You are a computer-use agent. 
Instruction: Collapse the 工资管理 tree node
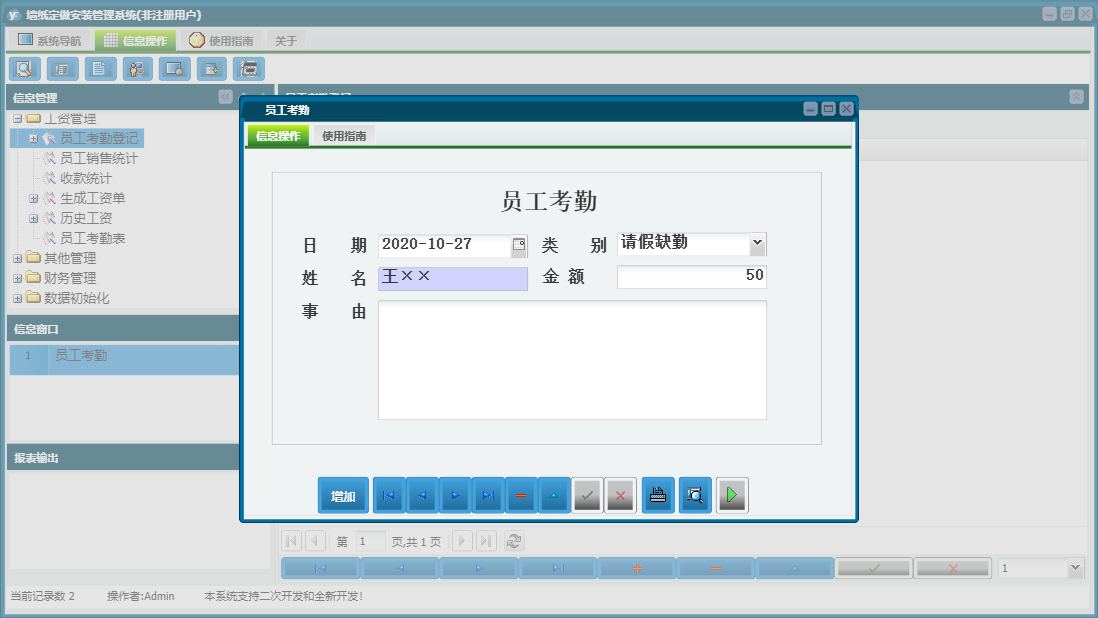point(18,119)
